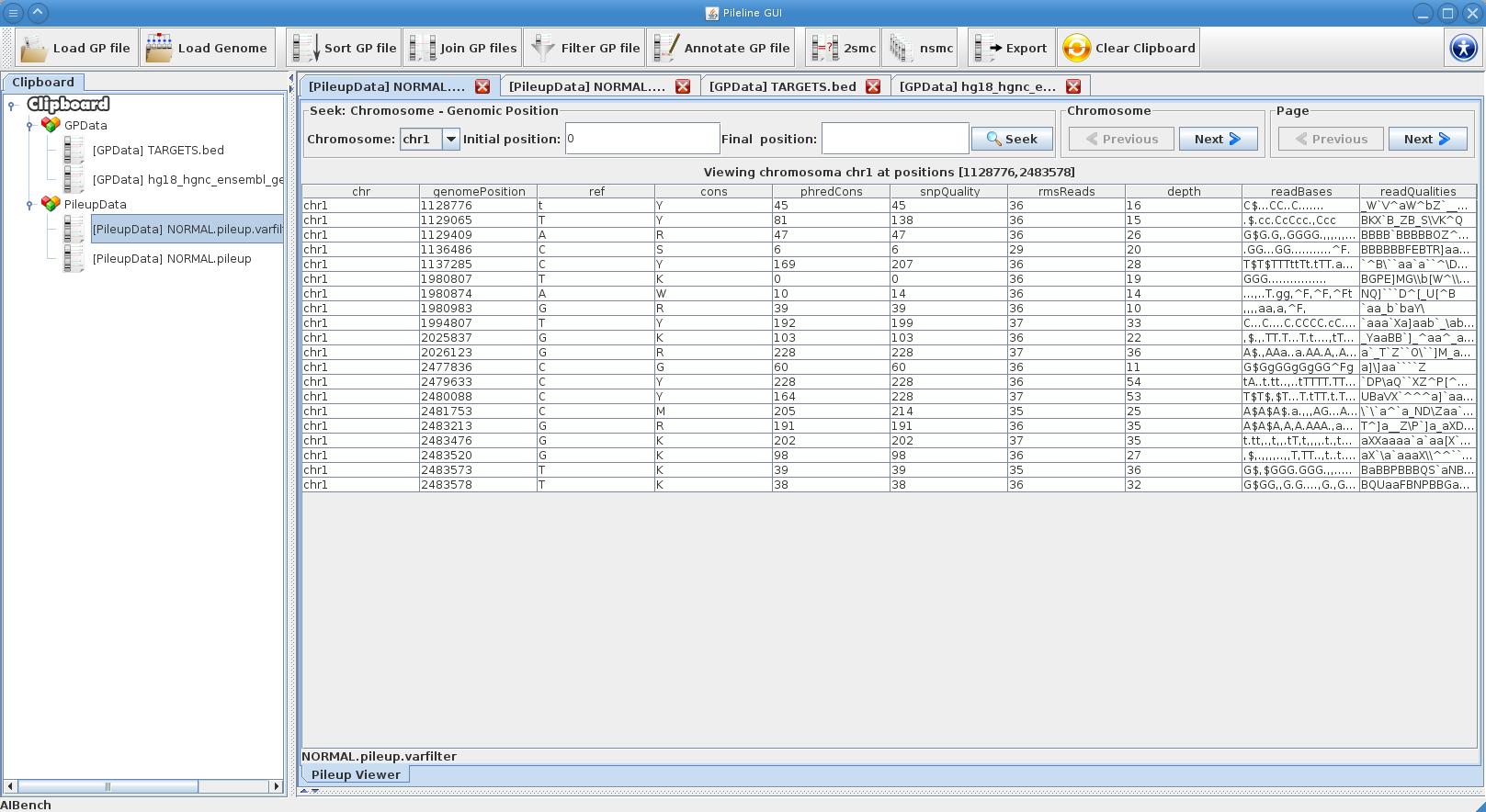
Task: Click the Load Genome toolbar button
Action: [208, 48]
